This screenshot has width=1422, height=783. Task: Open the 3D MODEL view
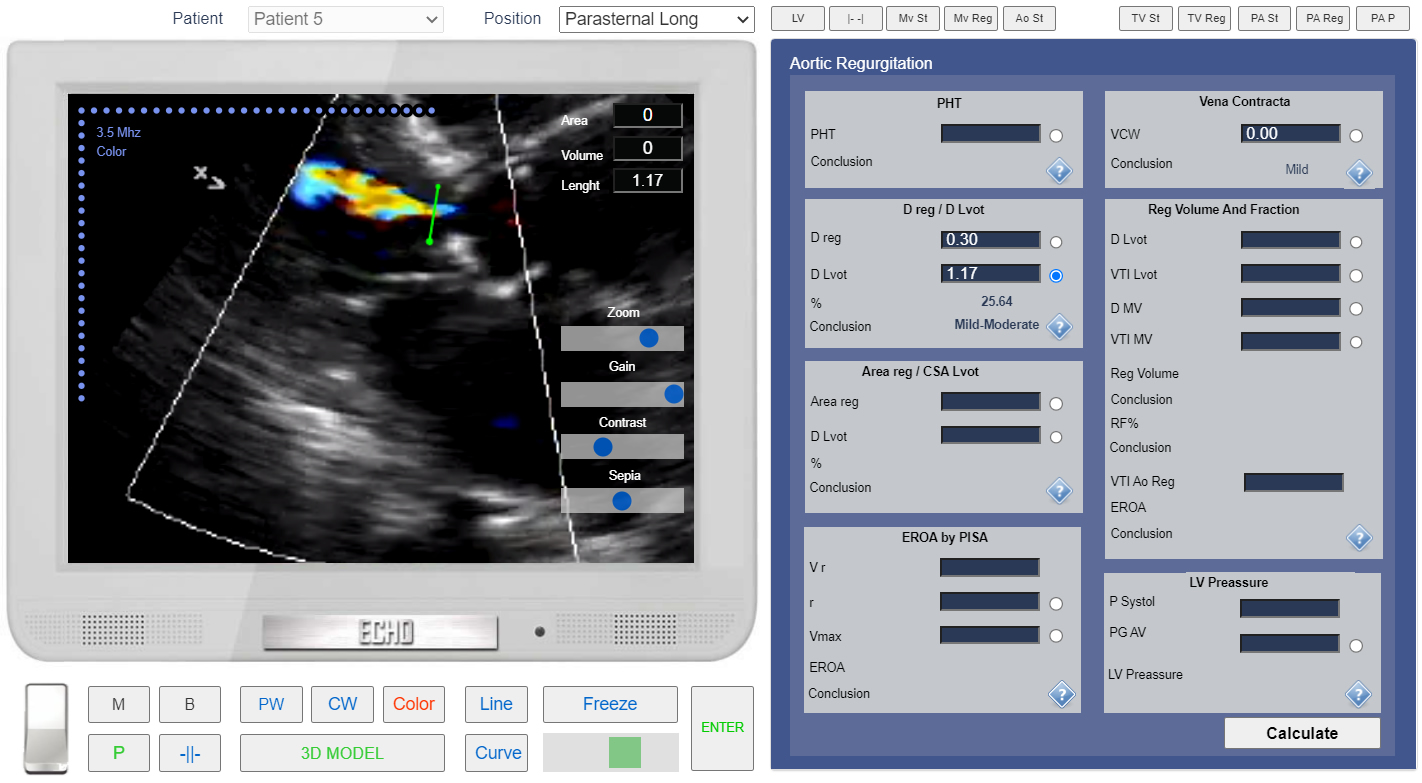click(x=342, y=753)
